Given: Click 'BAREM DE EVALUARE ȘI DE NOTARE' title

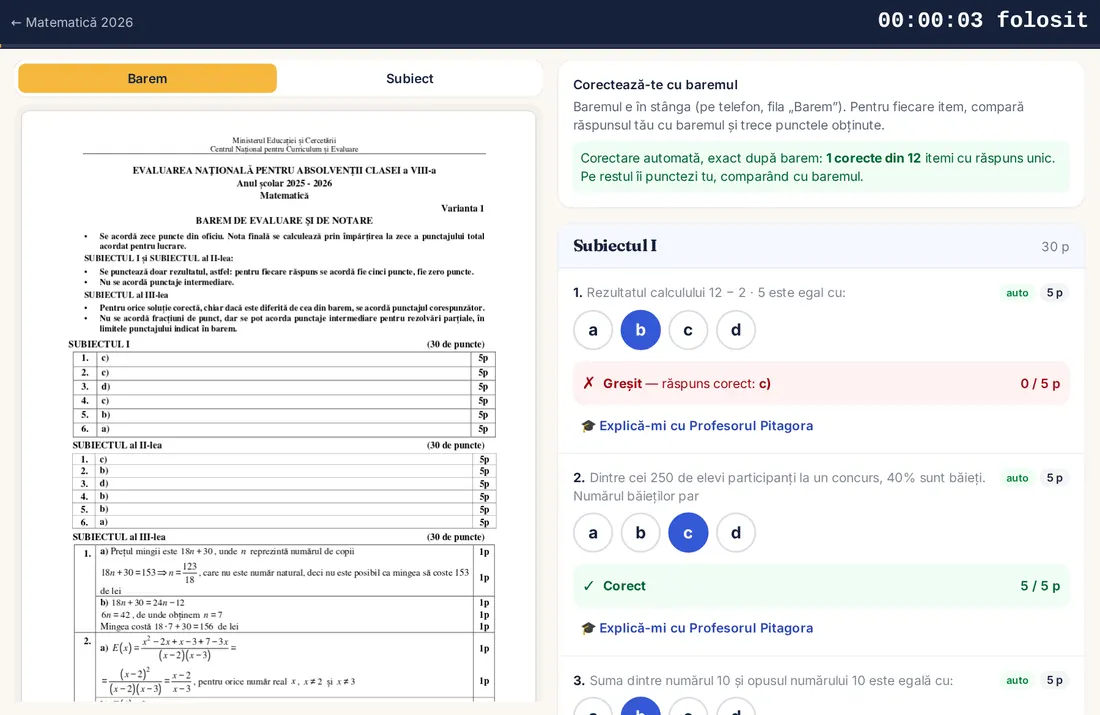Looking at the screenshot, I should click(284, 220).
